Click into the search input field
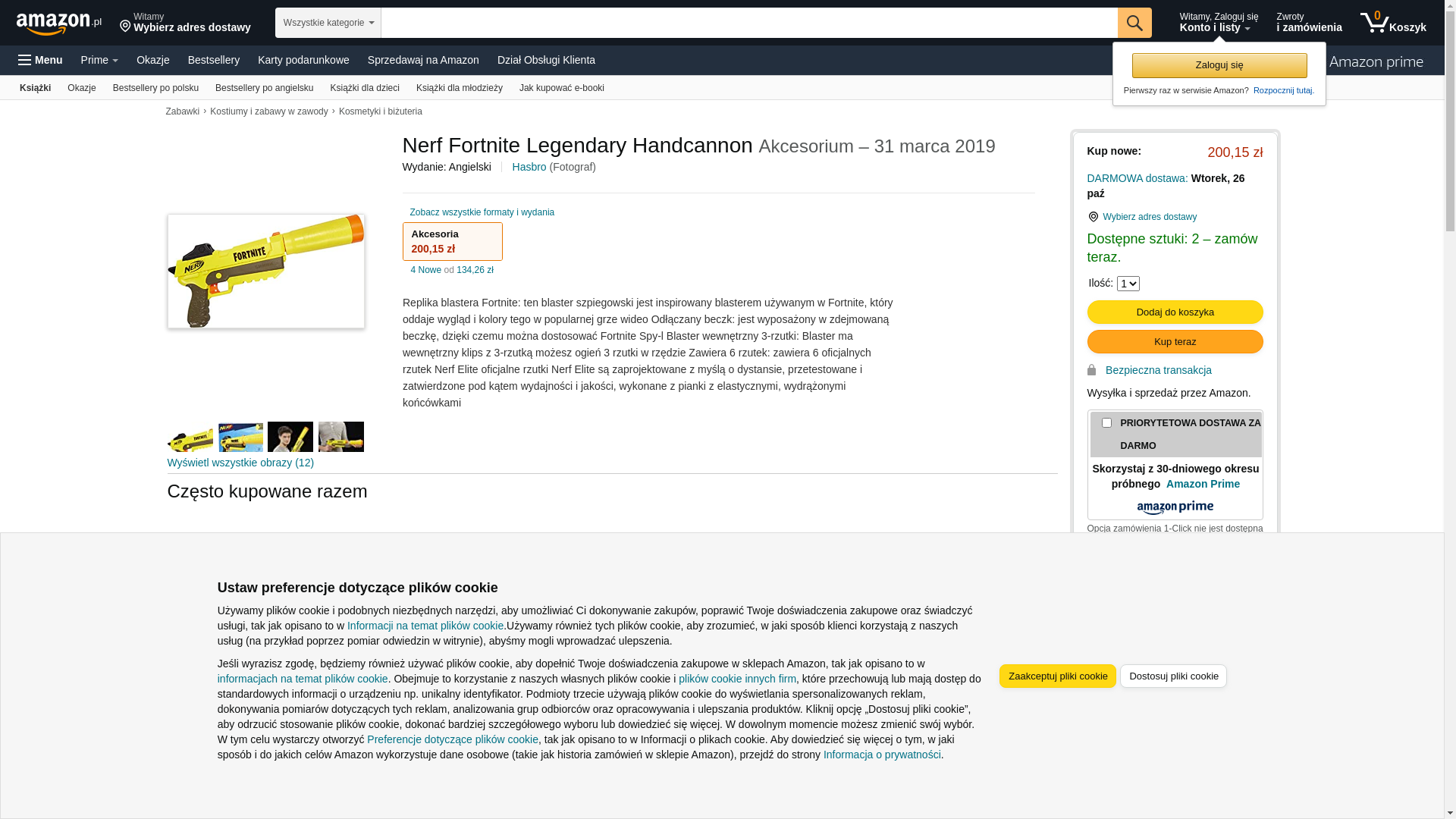 point(748,23)
